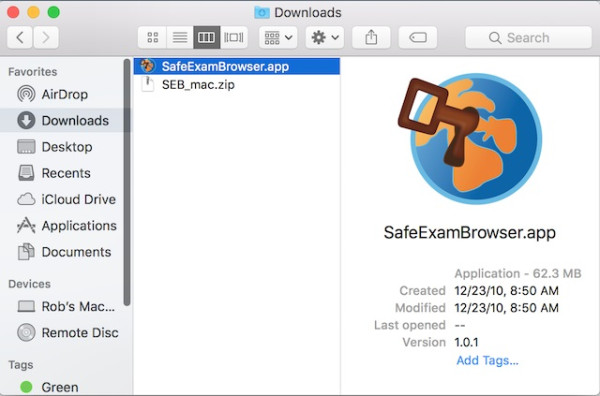Click inside the Search field
Viewport: 600px width, 396px height.
[528, 37]
